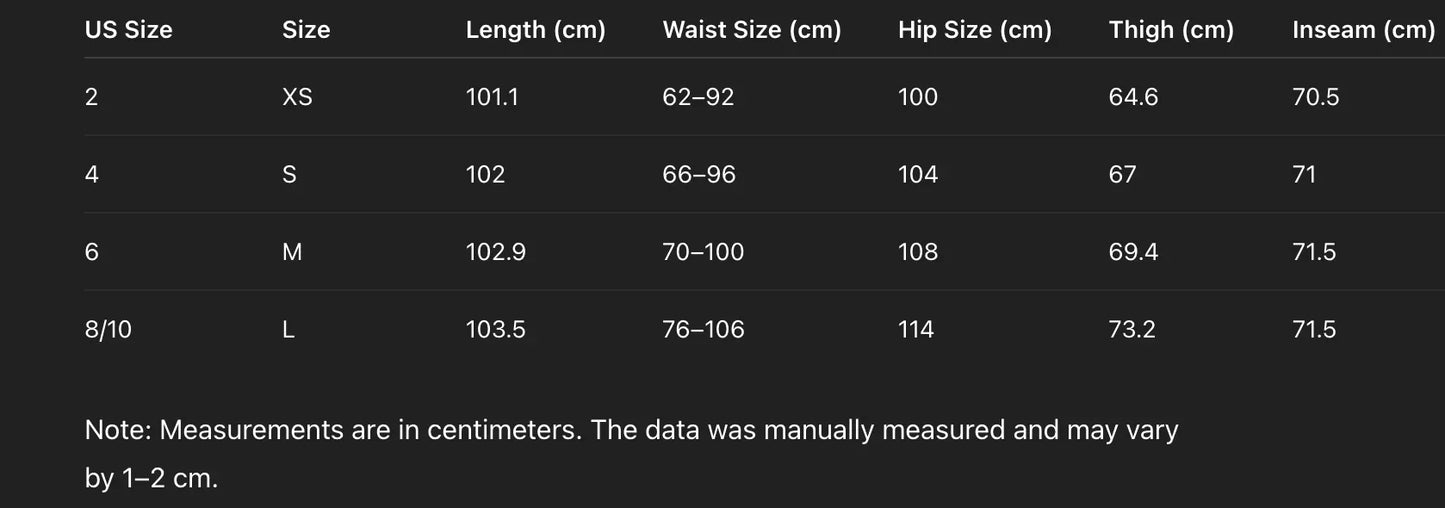The width and height of the screenshot is (1445, 508).
Task: Select the waist range 62–92 cell
Action: click(x=698, y=97)
